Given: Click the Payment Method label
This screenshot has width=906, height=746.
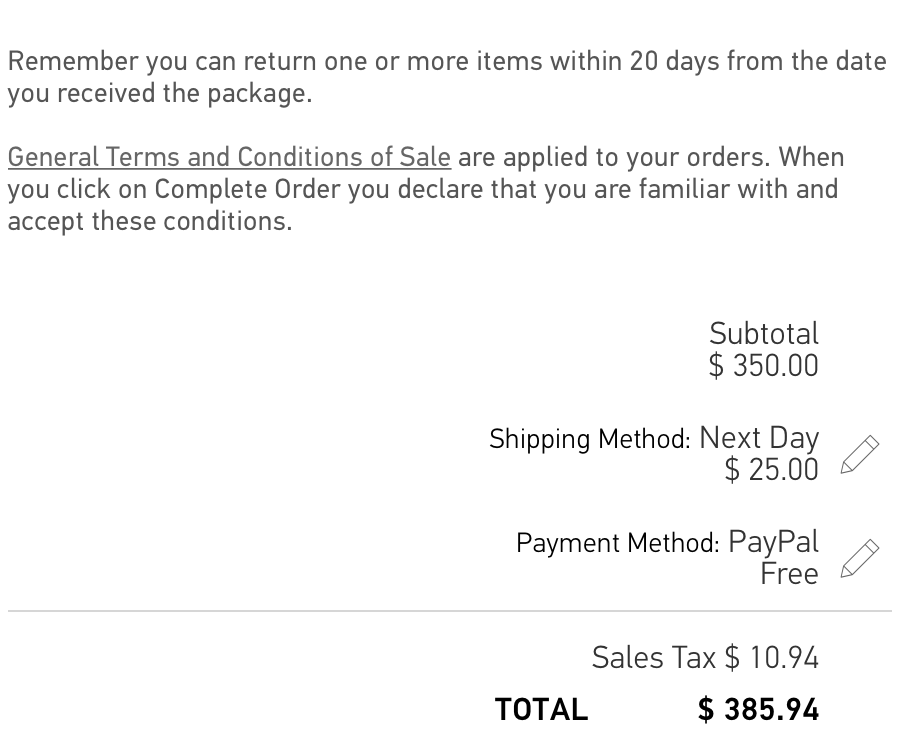Looking at the screenshot, I should coord(617,543).
